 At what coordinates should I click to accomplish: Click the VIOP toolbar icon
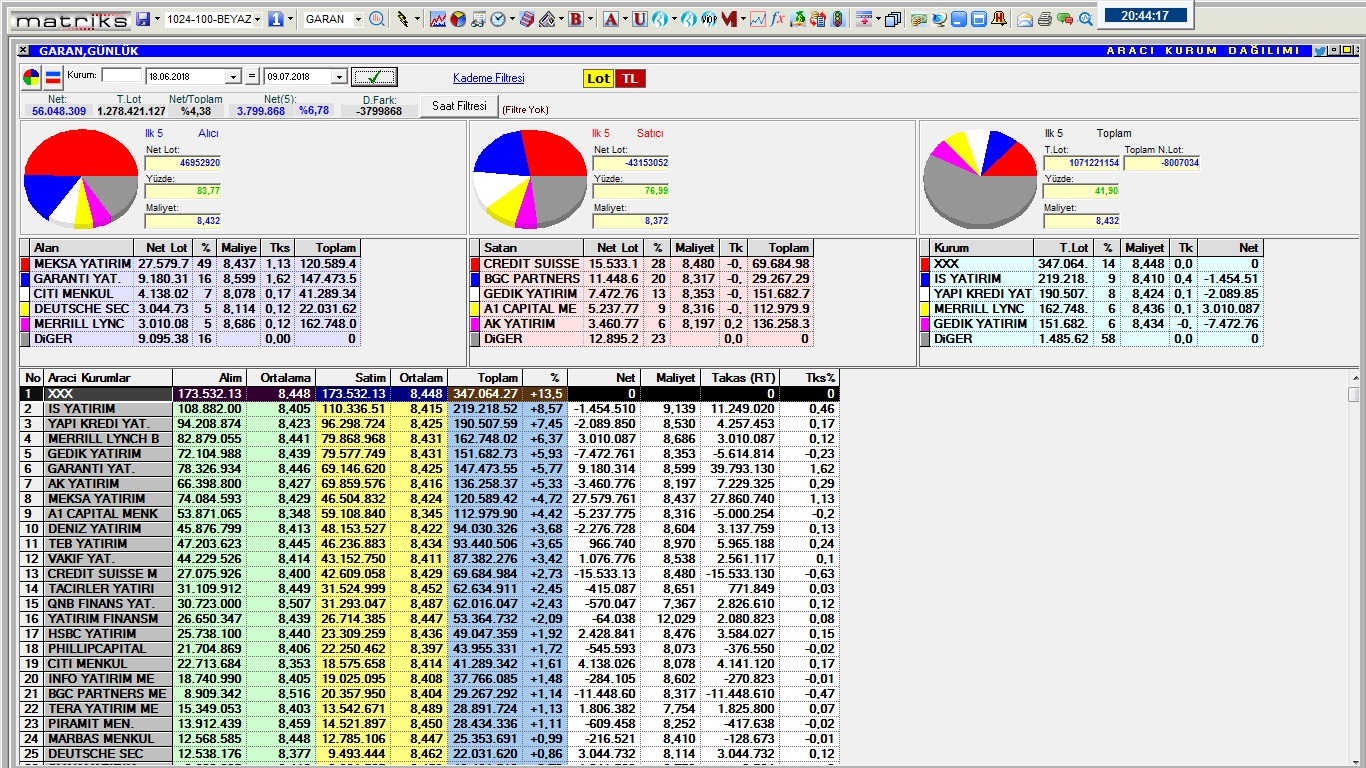point(708,19)
